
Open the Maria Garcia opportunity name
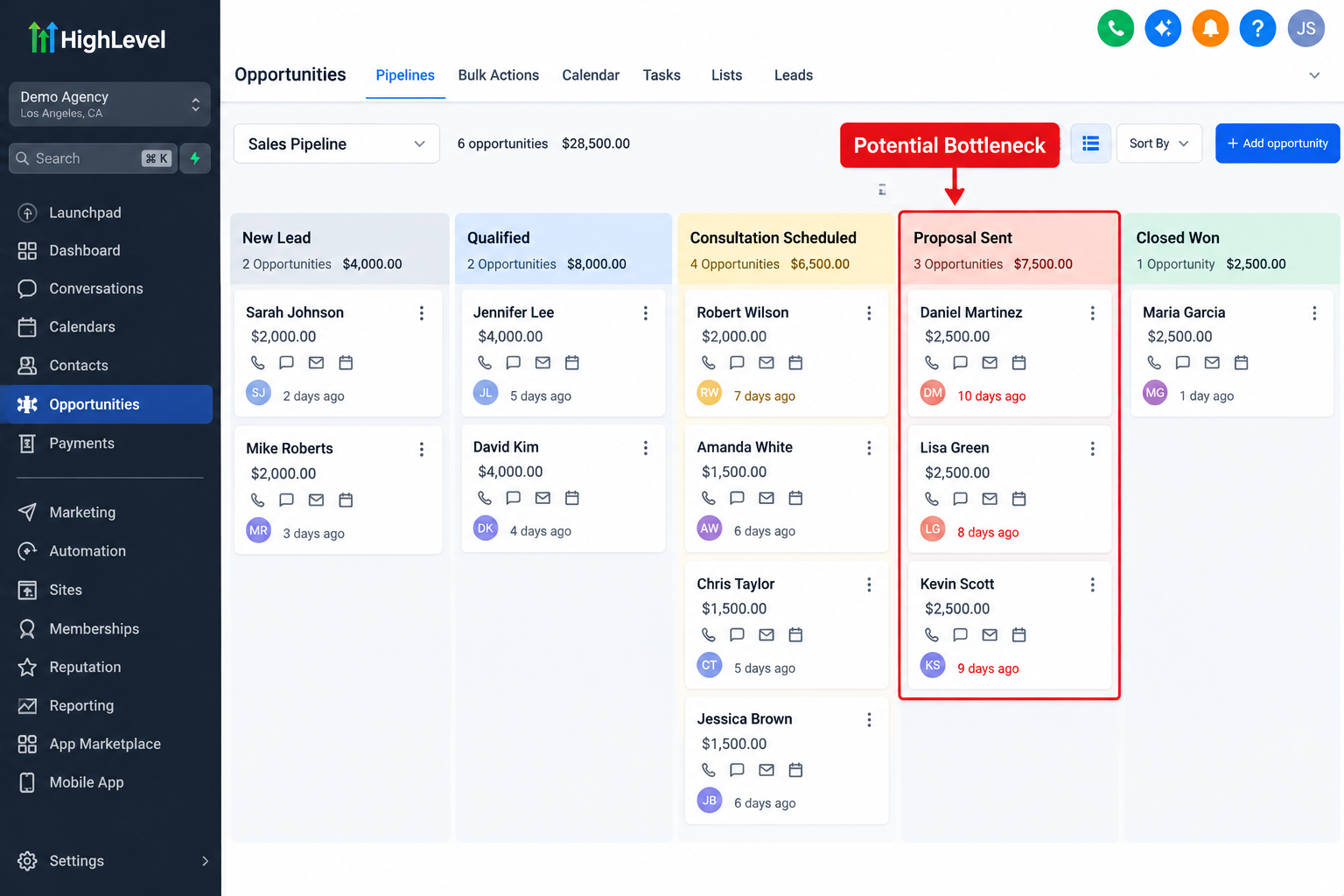point(1184,312)
